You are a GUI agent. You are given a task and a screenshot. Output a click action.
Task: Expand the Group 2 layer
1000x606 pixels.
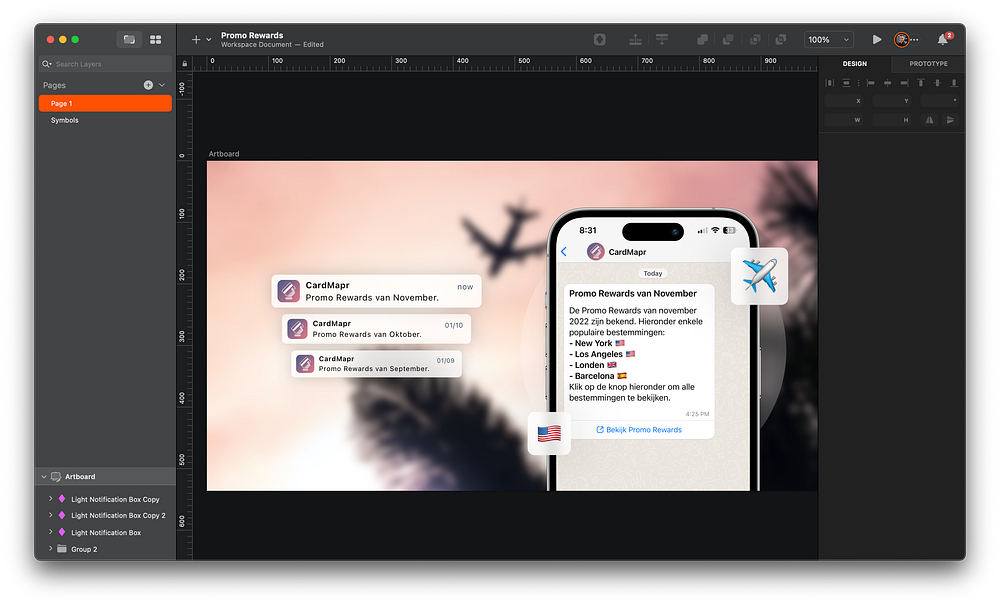50,549
